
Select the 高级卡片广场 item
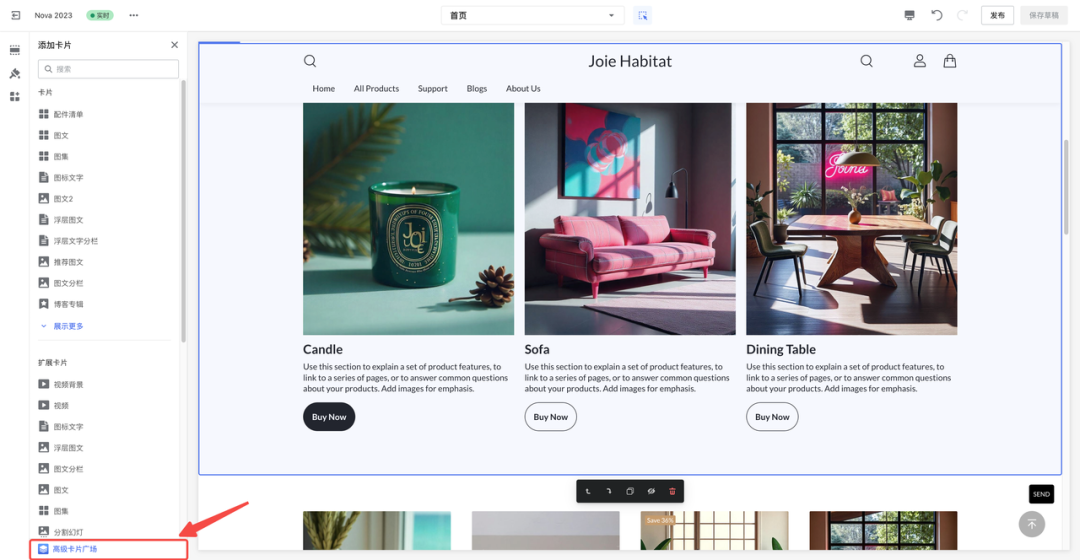[x=75, y=548]
